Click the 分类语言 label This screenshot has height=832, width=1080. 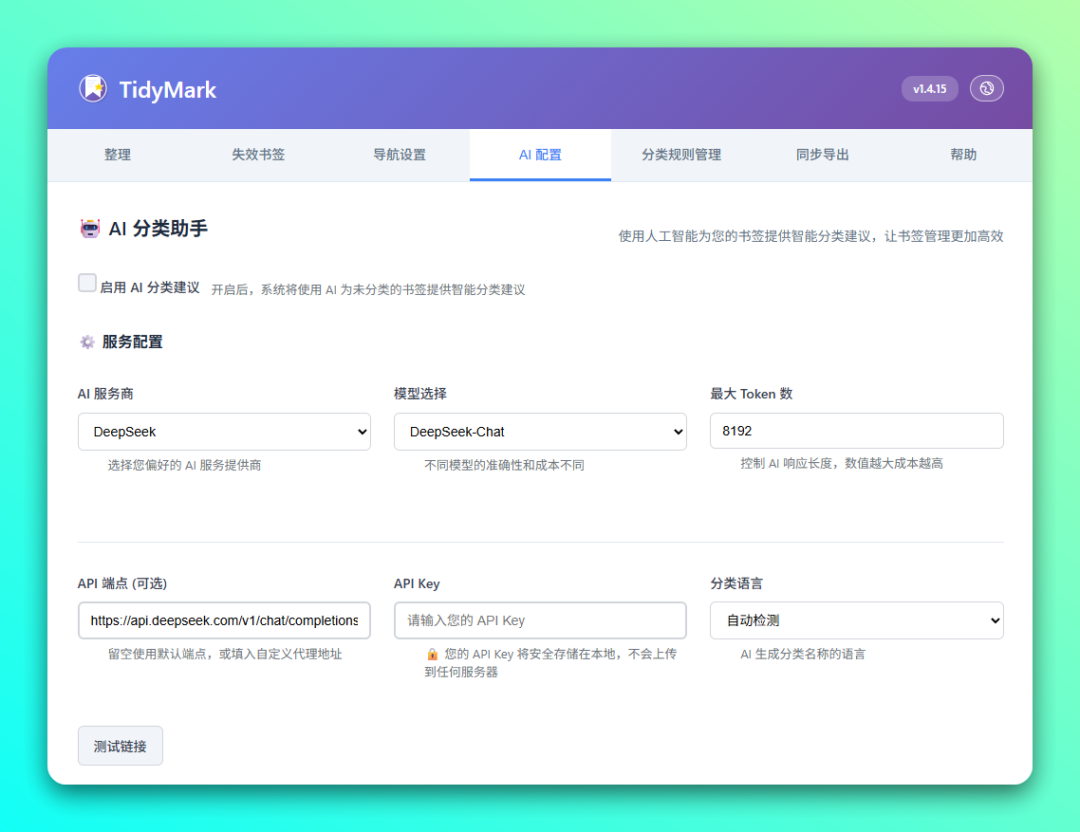736,583
